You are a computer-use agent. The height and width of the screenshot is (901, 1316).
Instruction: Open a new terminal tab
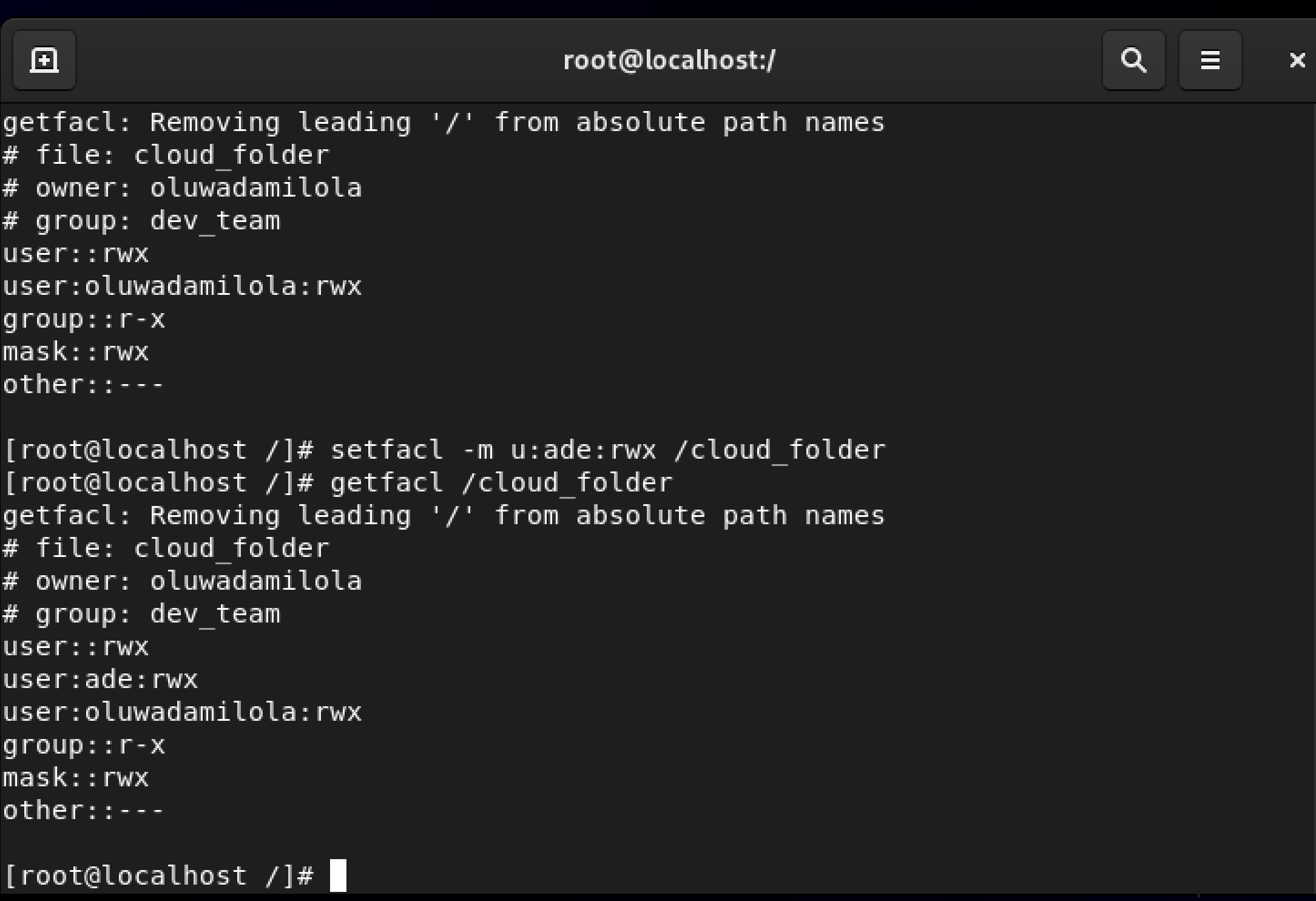coord(44,60)
